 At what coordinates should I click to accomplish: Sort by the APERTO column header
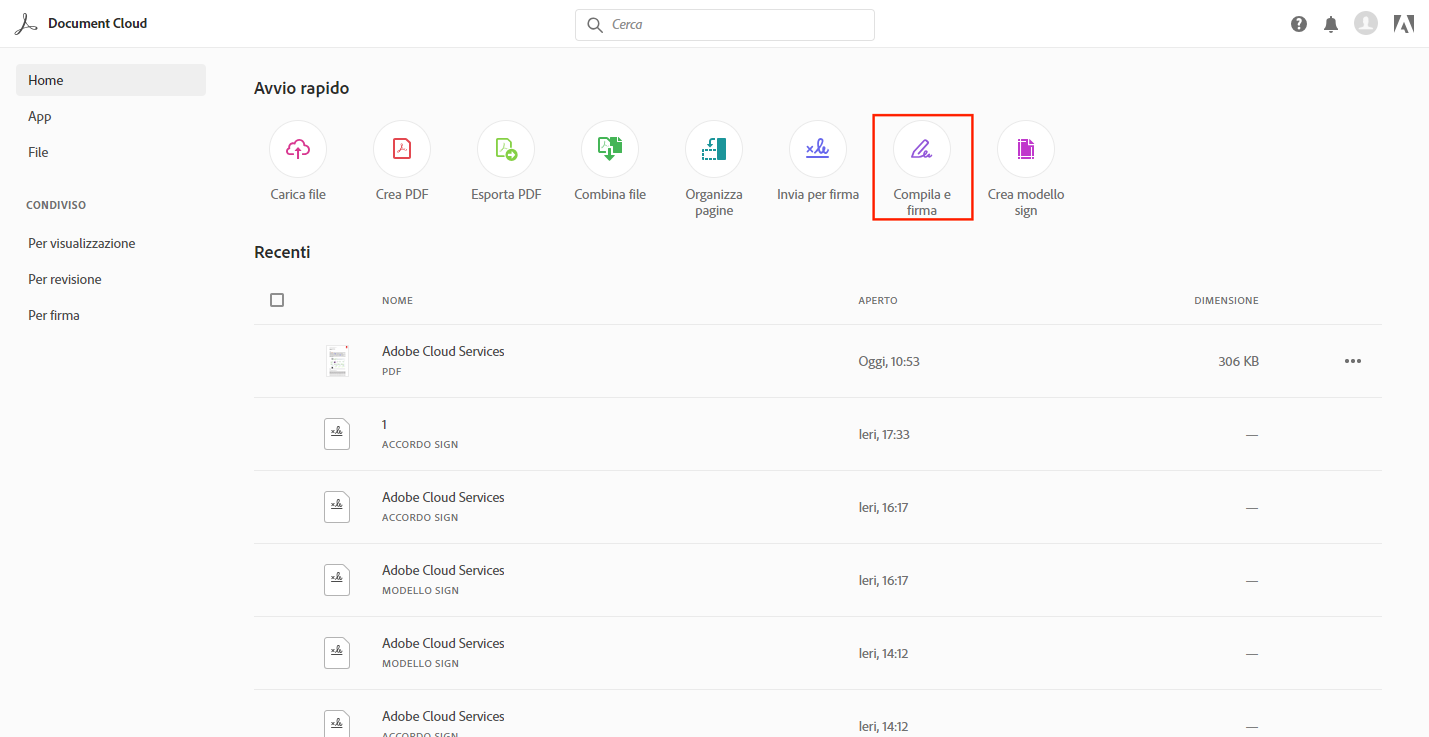point(878,301)
